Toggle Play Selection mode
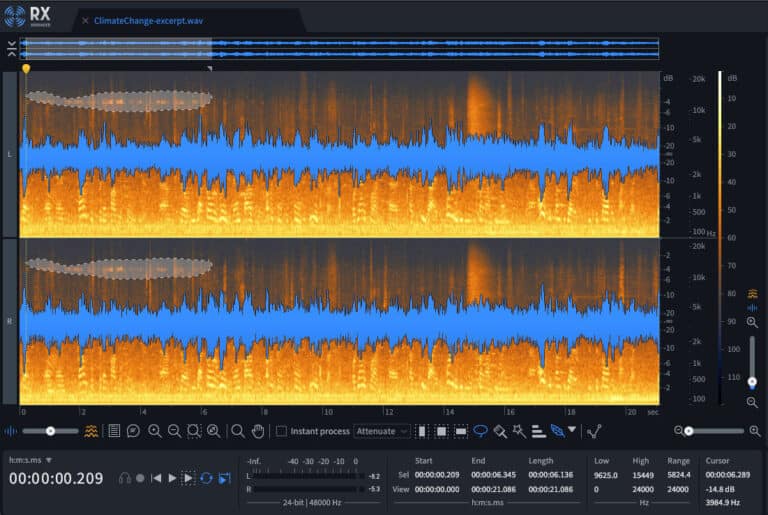 click(188, 478)
